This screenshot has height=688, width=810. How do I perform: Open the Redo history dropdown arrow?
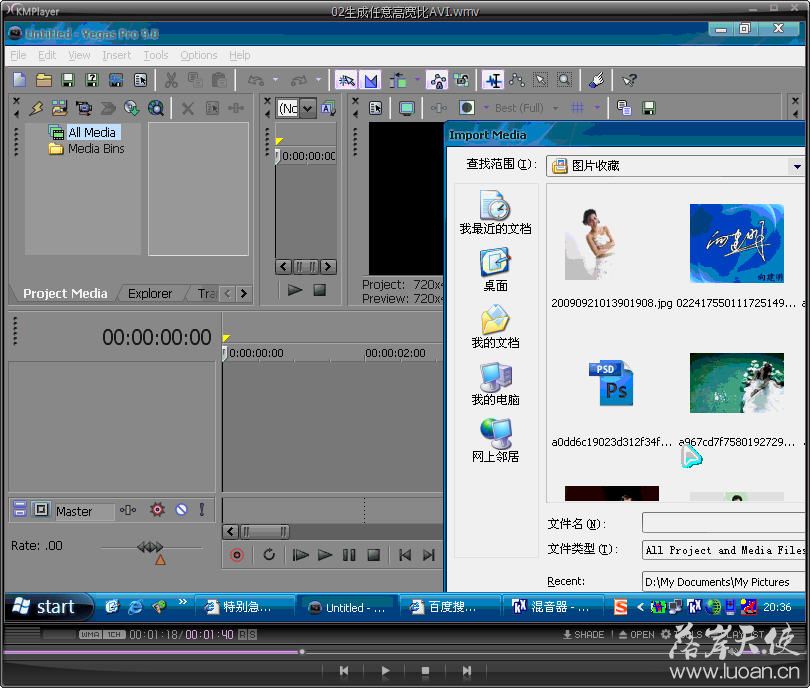coord(318,80)
